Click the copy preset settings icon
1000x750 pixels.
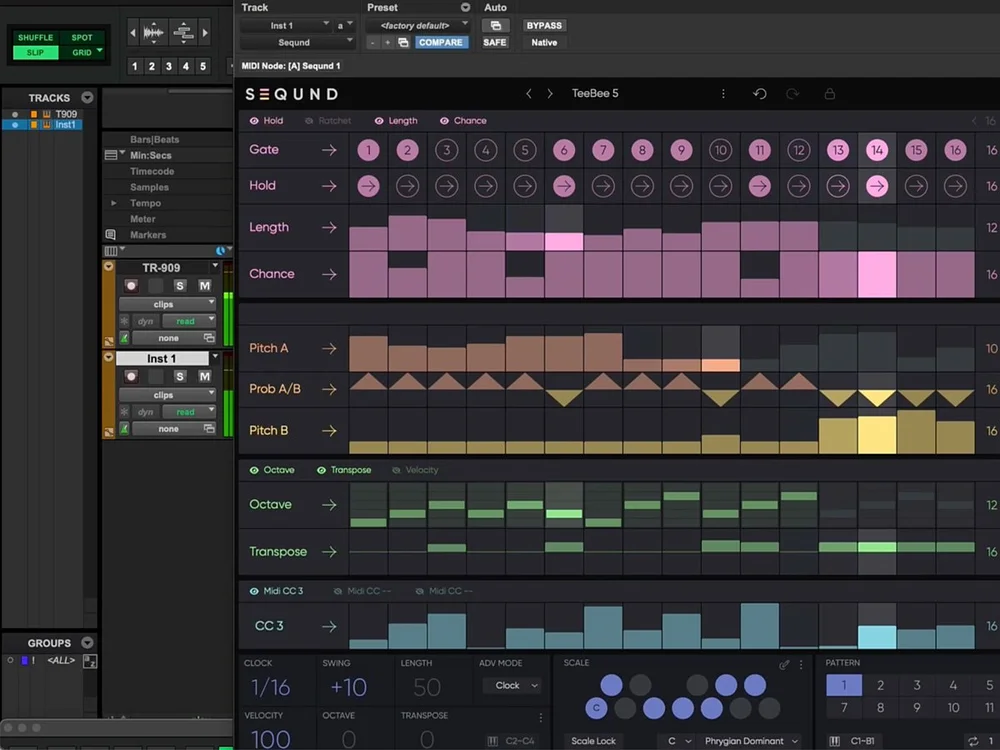[403, 42]
